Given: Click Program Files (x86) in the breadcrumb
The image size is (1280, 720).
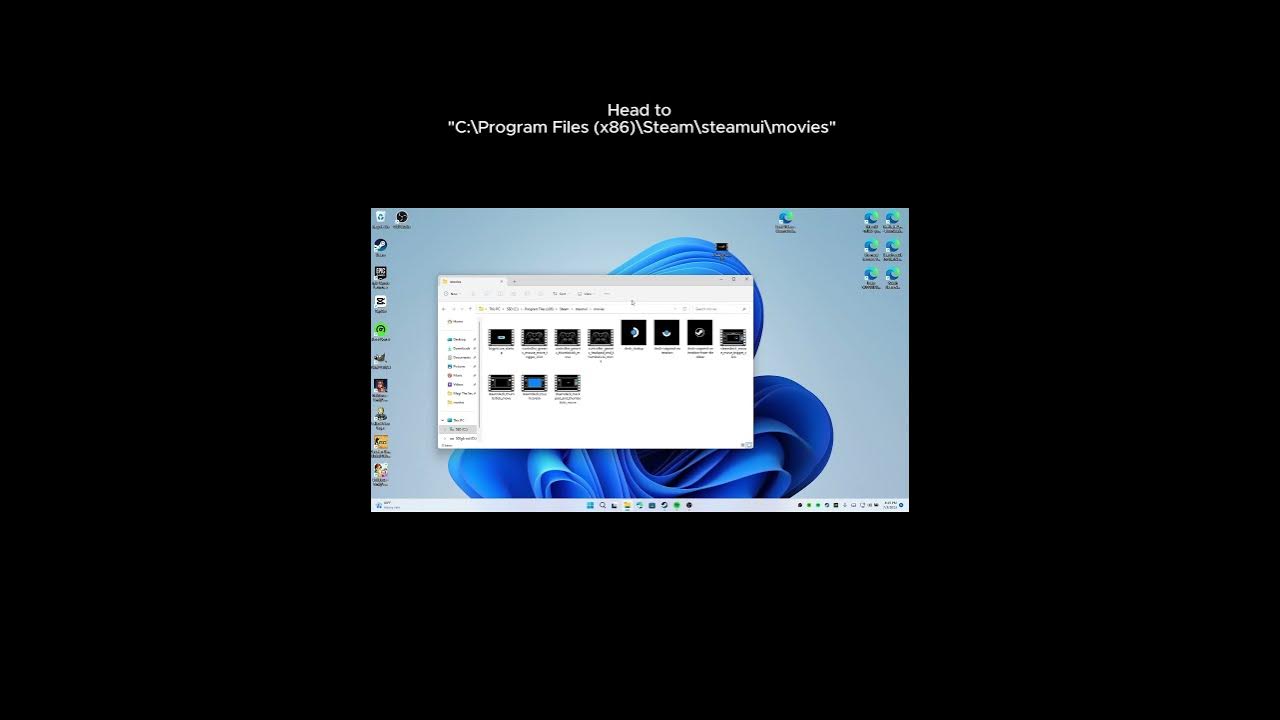Looking at the screenshot, I should [x=540, y=309].
